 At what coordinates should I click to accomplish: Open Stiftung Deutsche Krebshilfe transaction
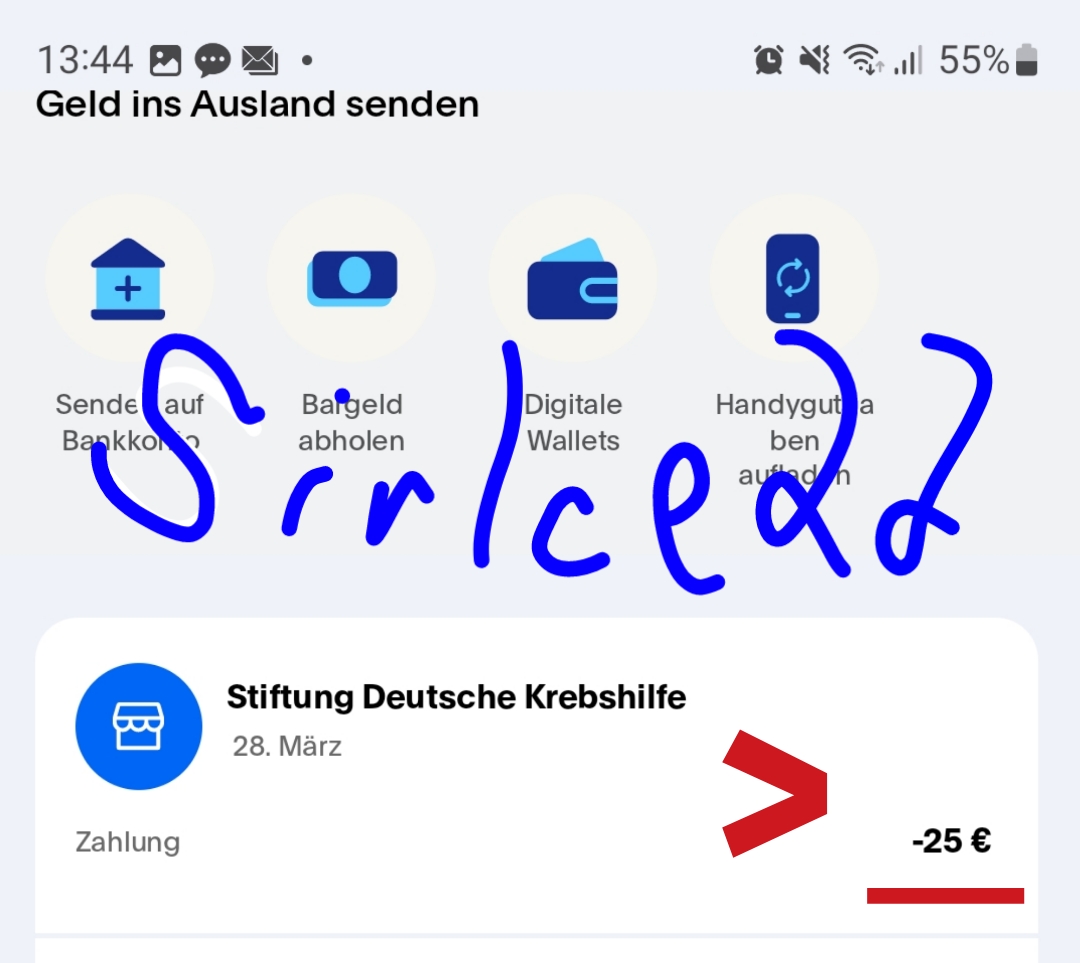tap(537, 775)
